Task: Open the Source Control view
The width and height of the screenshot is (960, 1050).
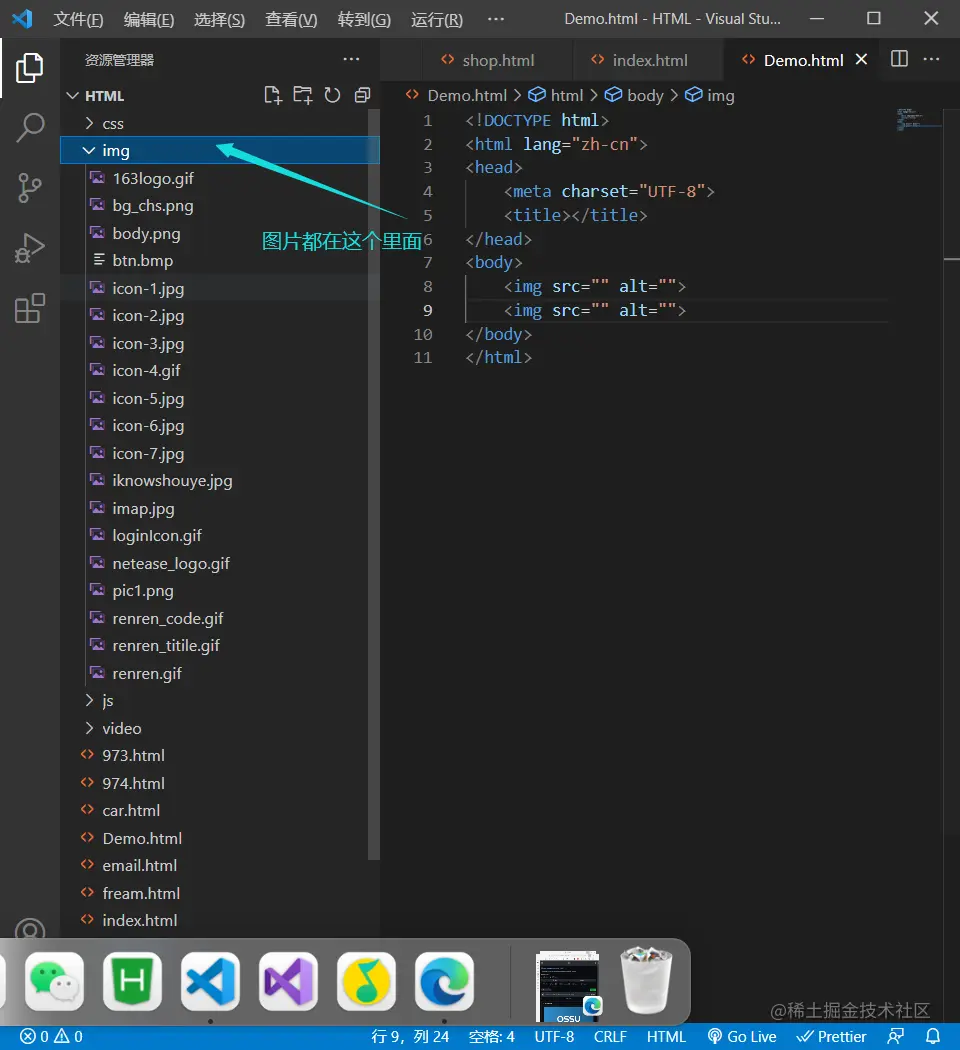Action: 29,188
